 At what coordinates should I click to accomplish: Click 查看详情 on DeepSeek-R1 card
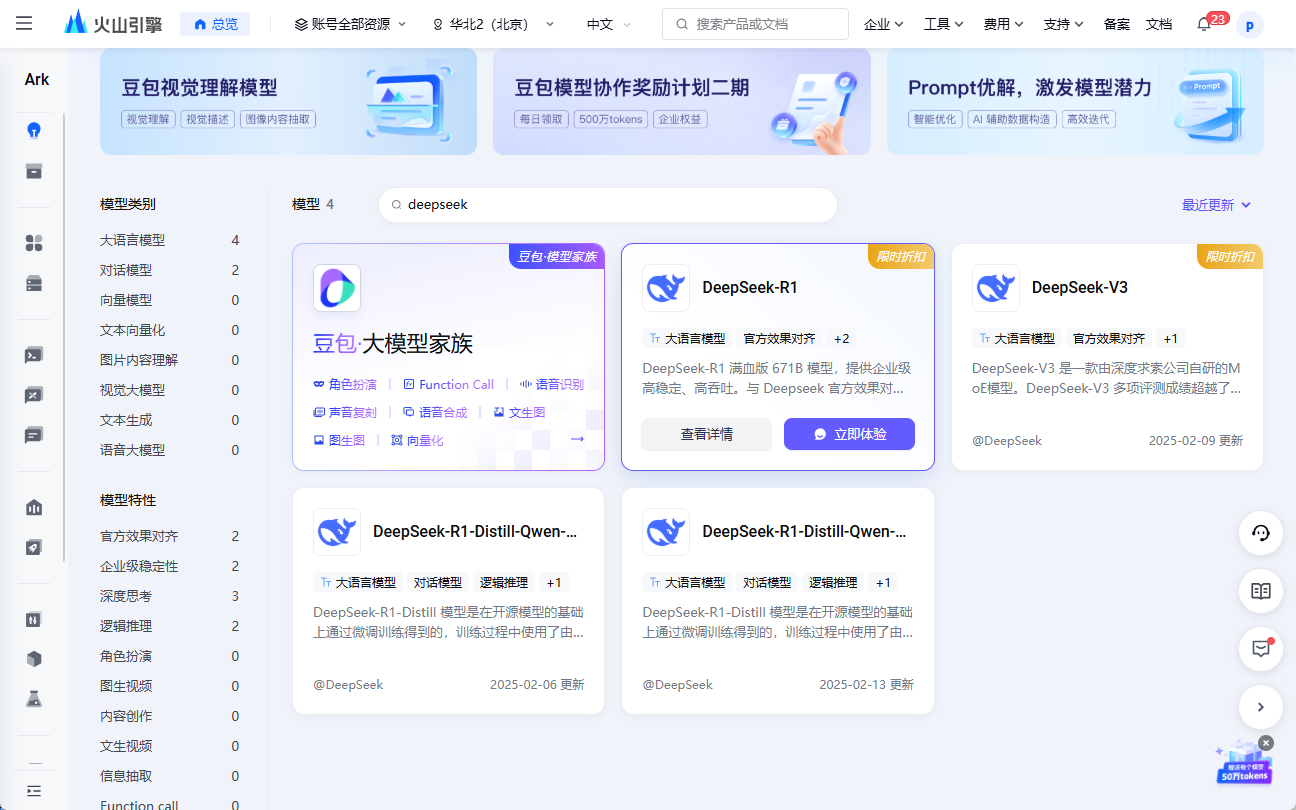tap(706, 434)
